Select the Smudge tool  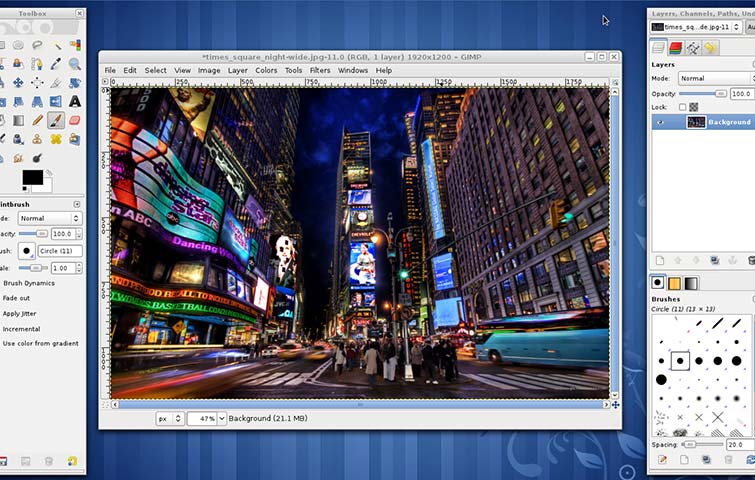click(x=18, y=158)
